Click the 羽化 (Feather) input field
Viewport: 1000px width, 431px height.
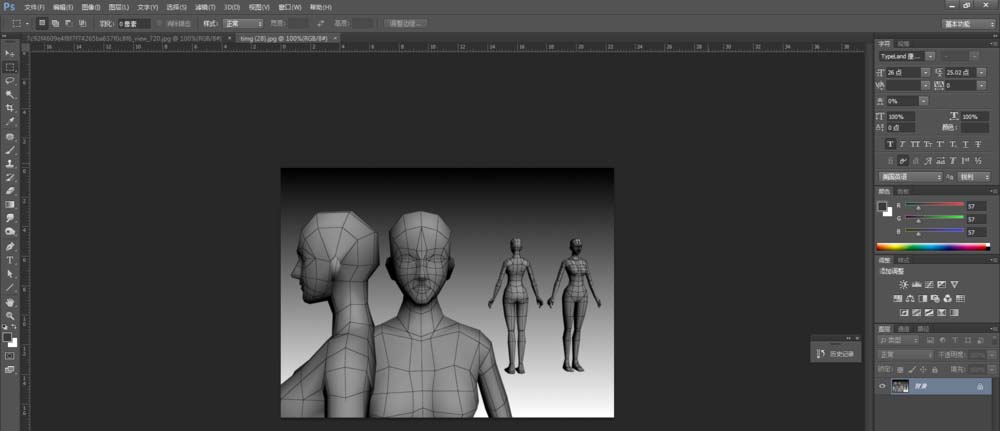(133, 22)
